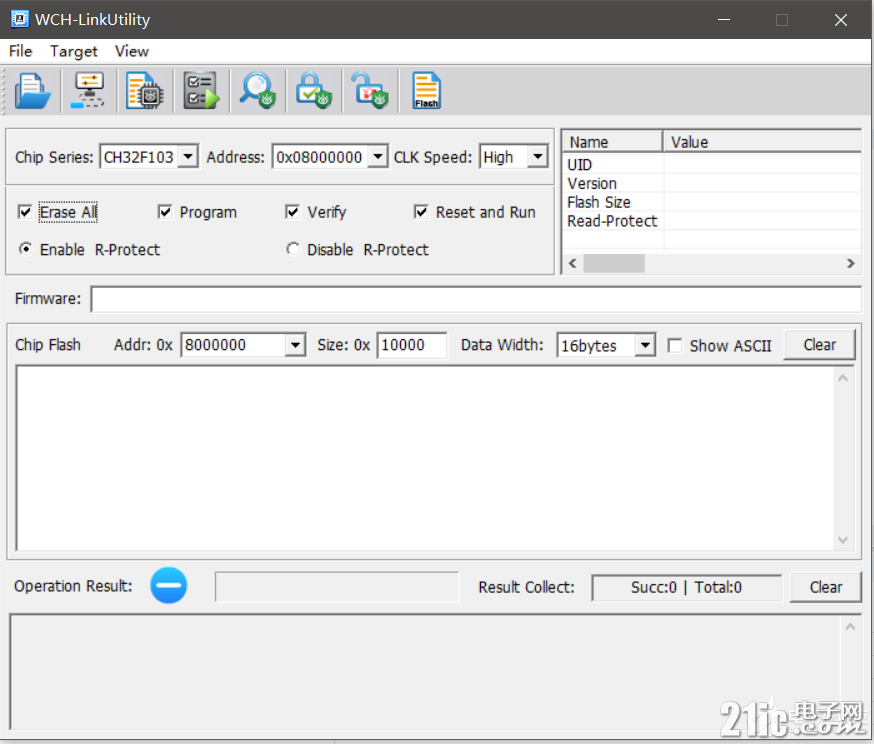Viewport: 874px width, 744px height.
Task: Click the Succ:0 | Total:0 result field
Action: [686, 587]
